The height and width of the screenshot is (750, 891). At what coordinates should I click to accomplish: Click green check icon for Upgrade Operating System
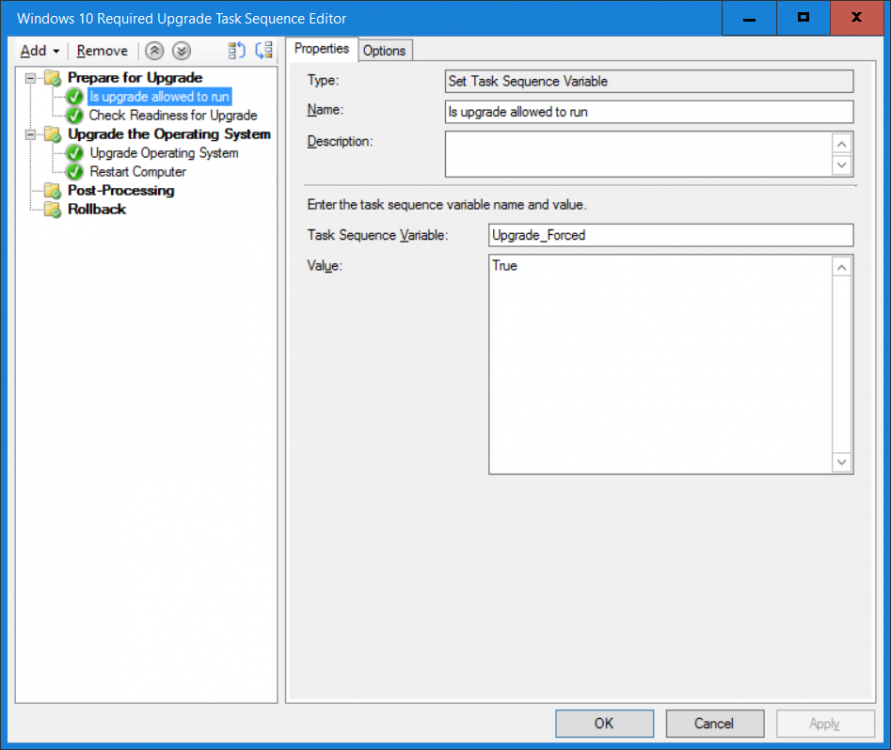[74, 153]
